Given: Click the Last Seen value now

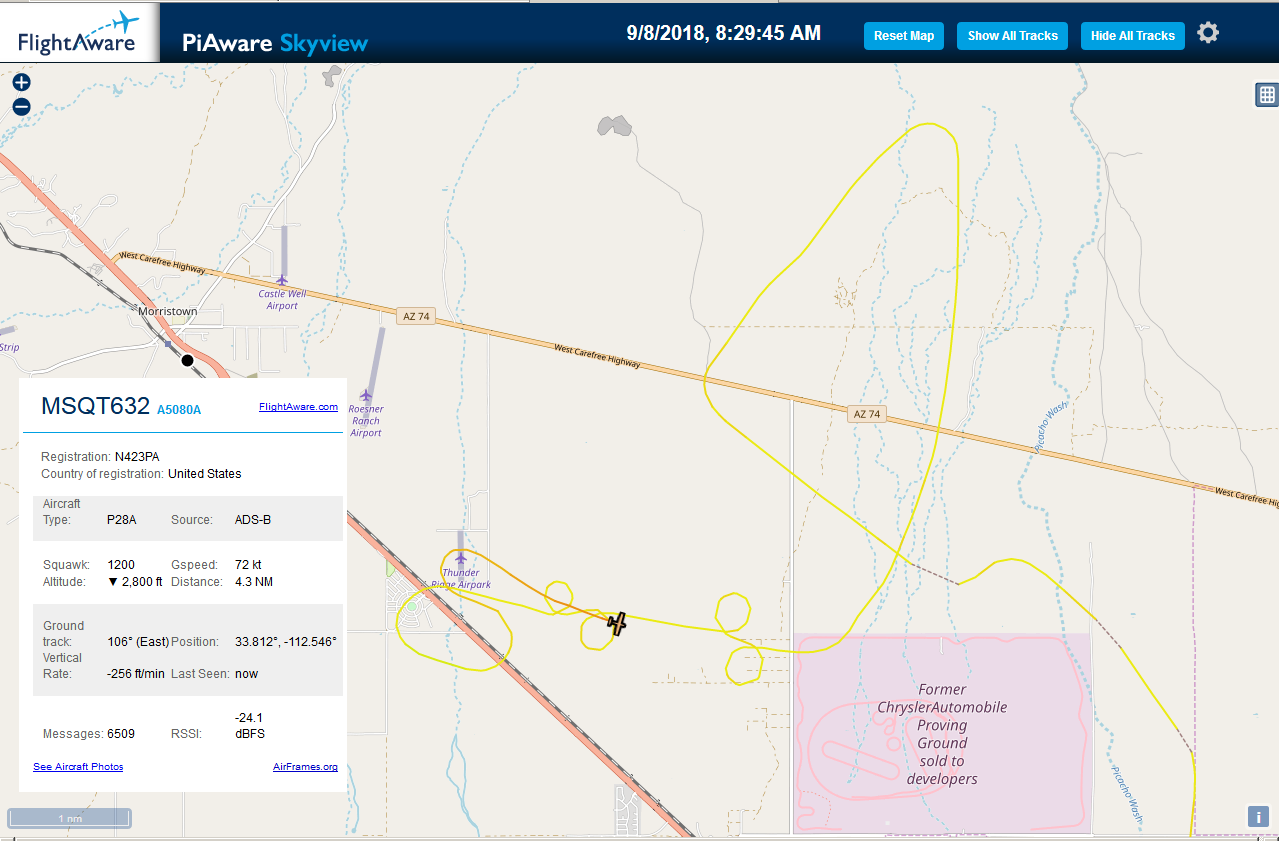Looking at the screenshot, I should (x=246, y=674).
